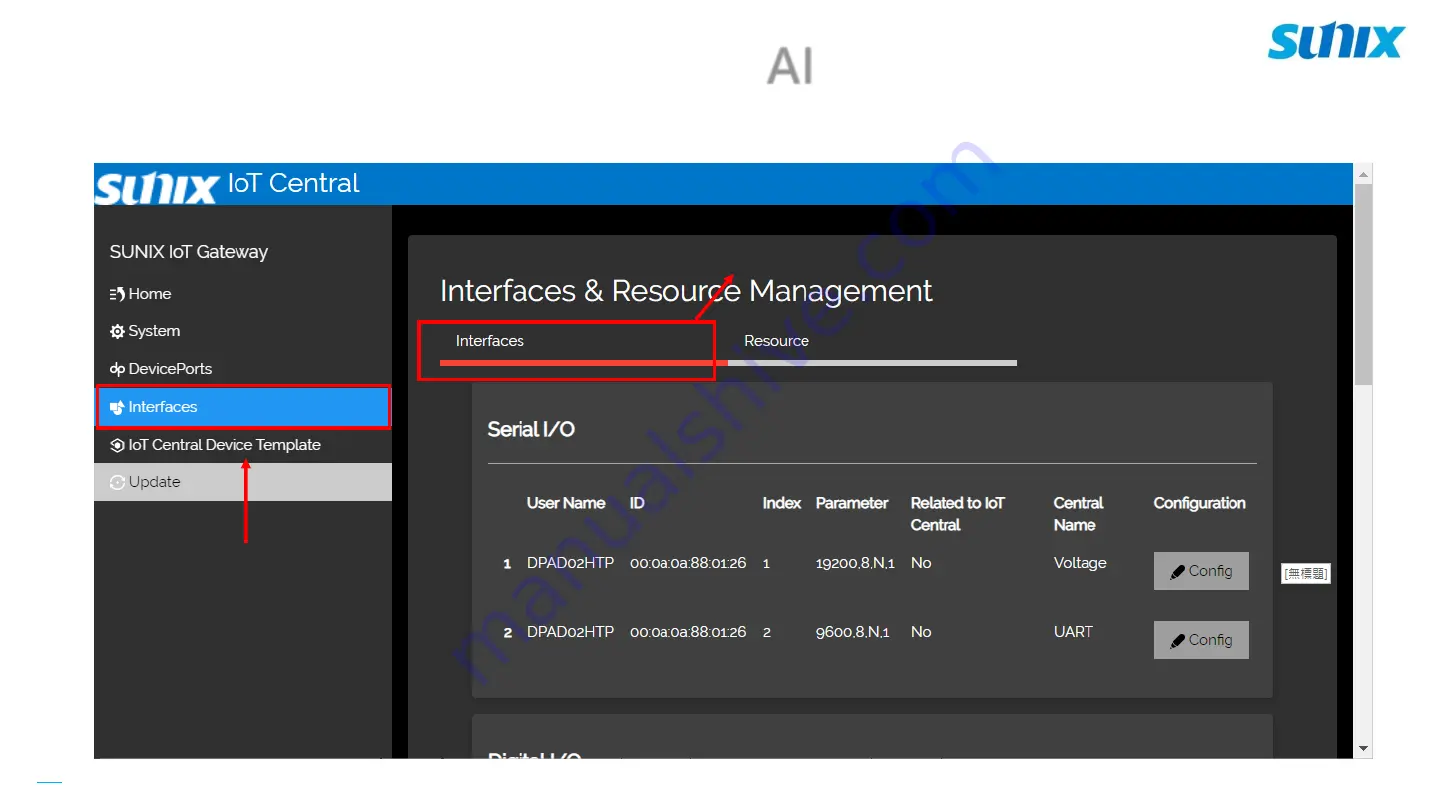Click the DevicePorts icon

coord(117,369)
